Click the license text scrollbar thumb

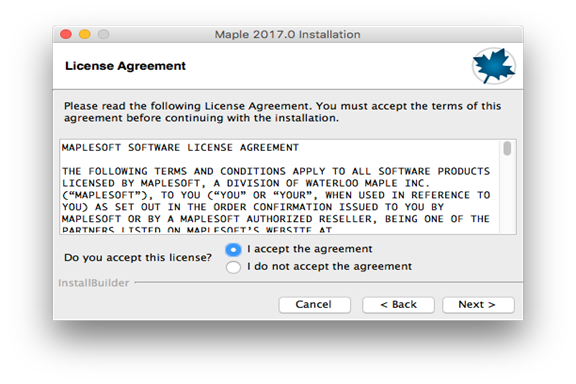[x=507, y=148]
